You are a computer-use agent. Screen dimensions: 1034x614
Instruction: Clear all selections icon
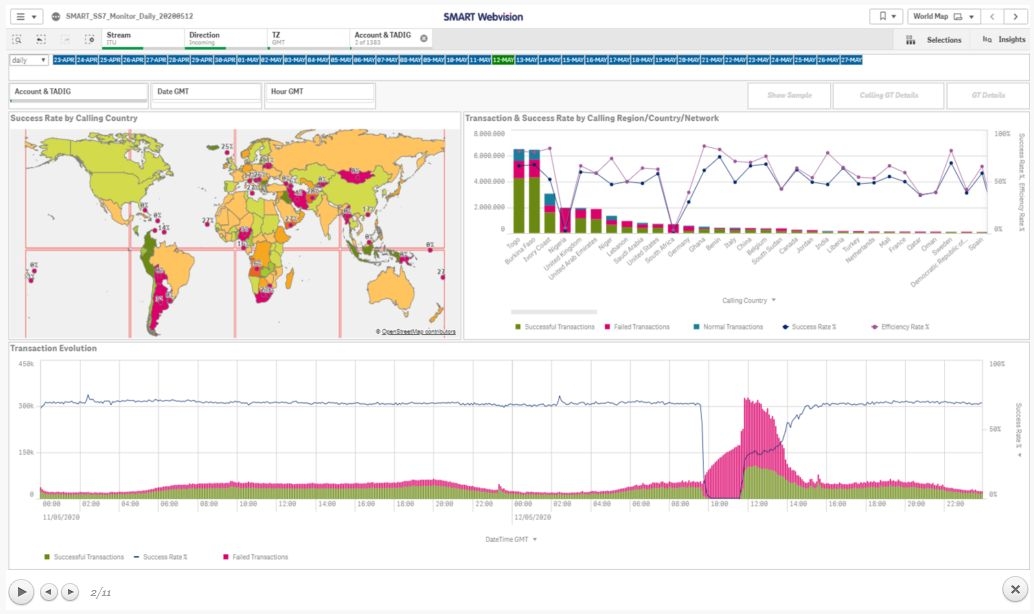click(x=90, y=40)
